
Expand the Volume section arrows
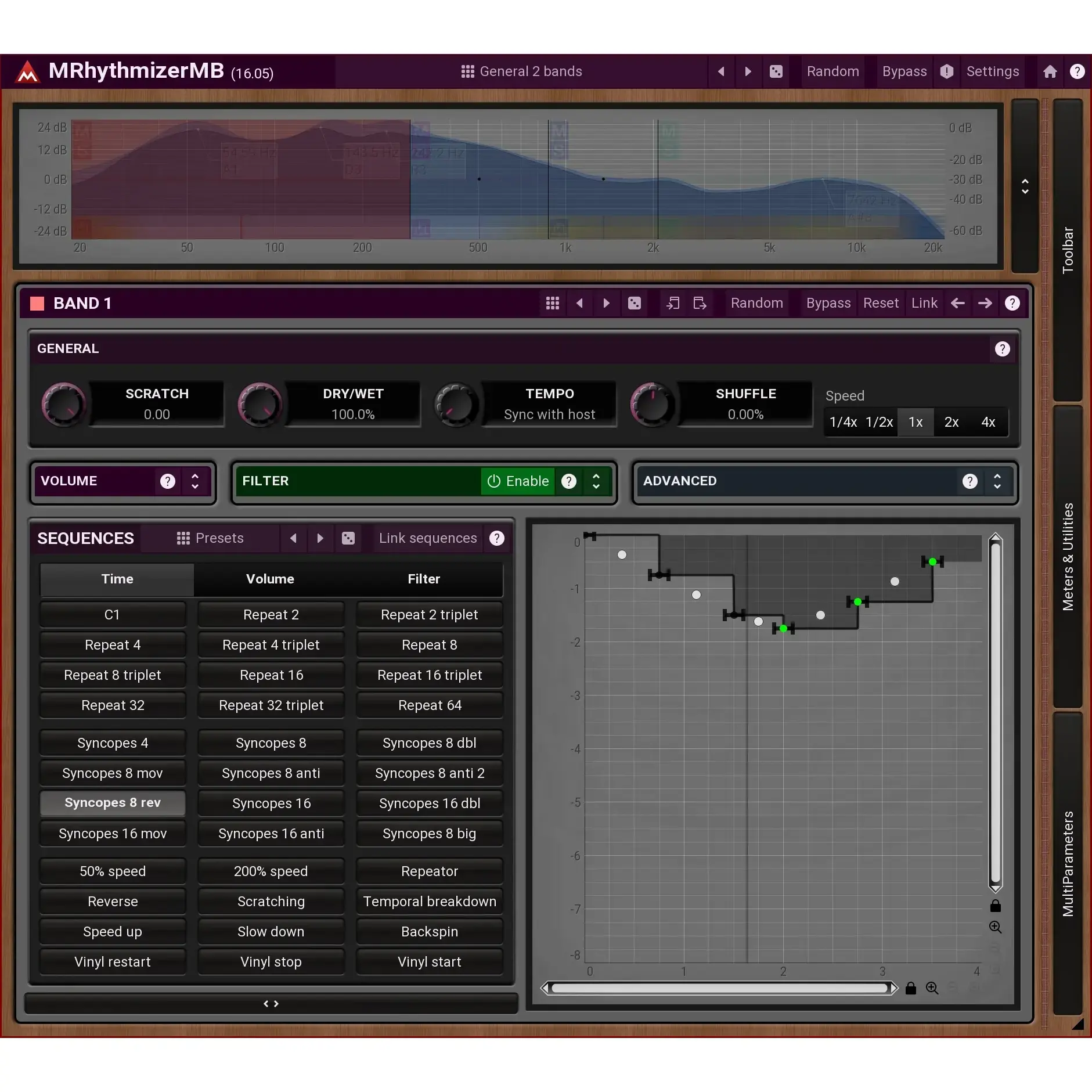195,481
